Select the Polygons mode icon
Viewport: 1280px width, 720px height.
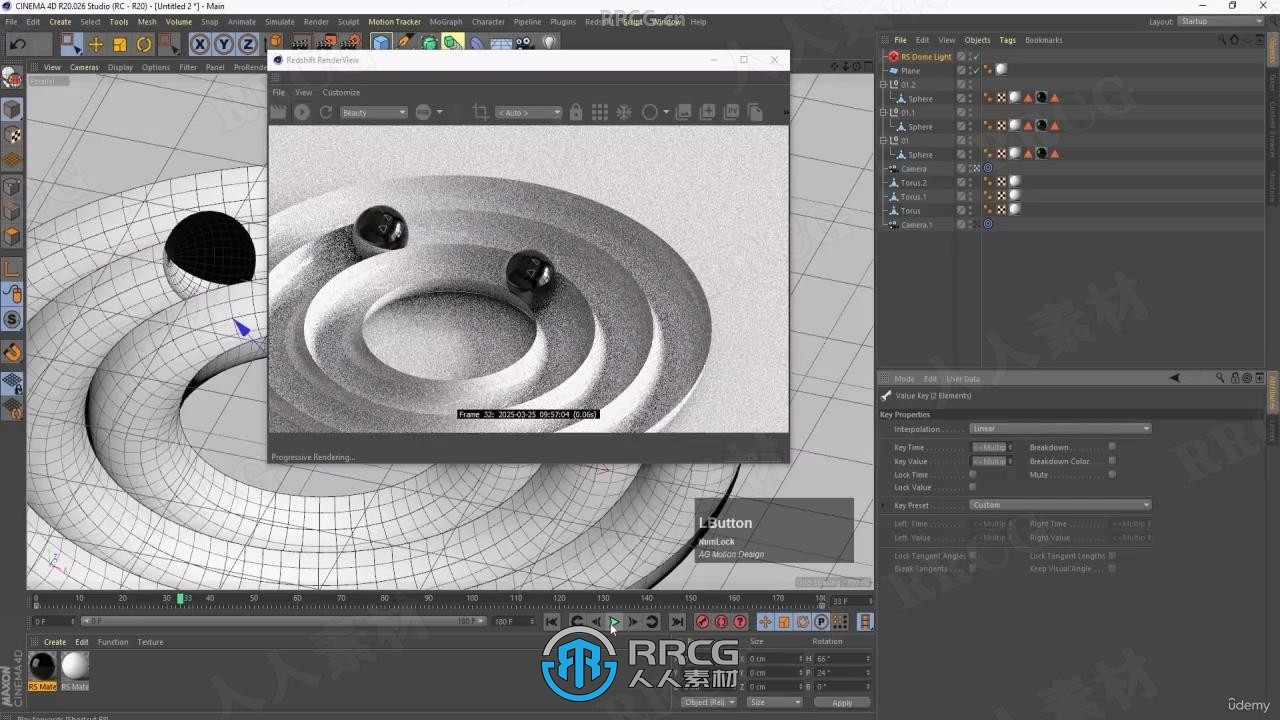[x=12, y=237]
